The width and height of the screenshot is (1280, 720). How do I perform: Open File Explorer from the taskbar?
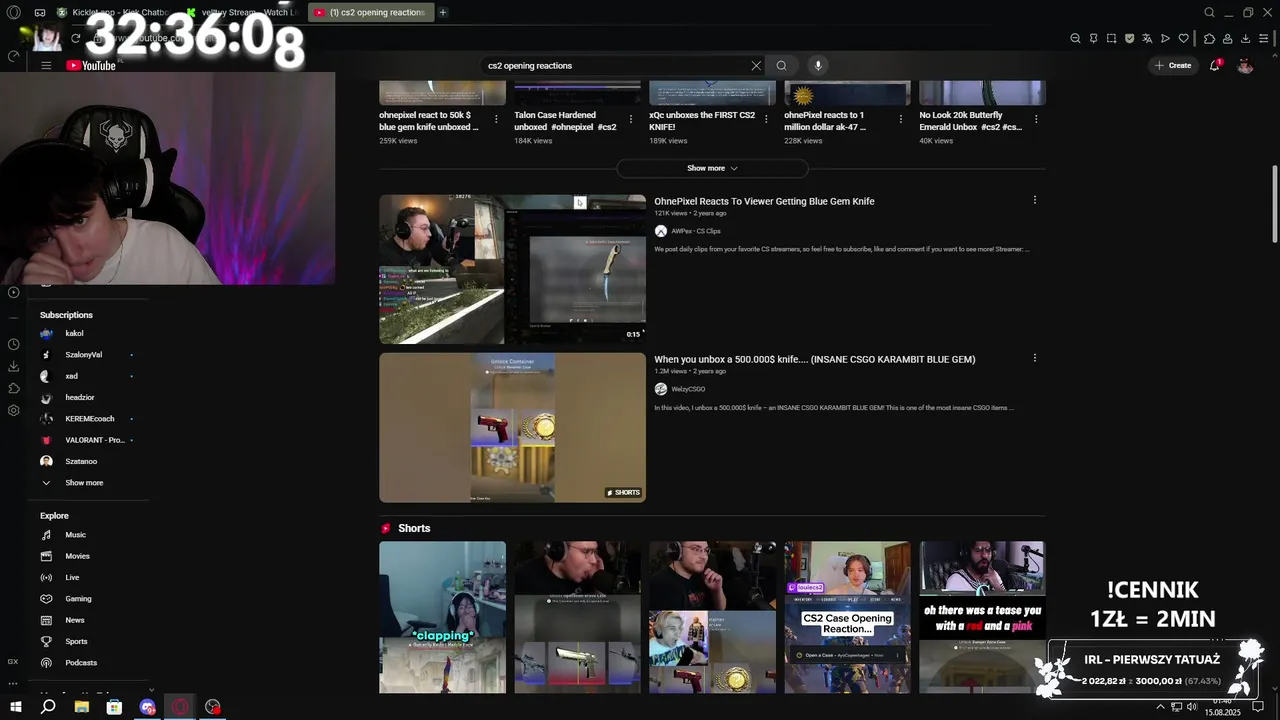81,707
